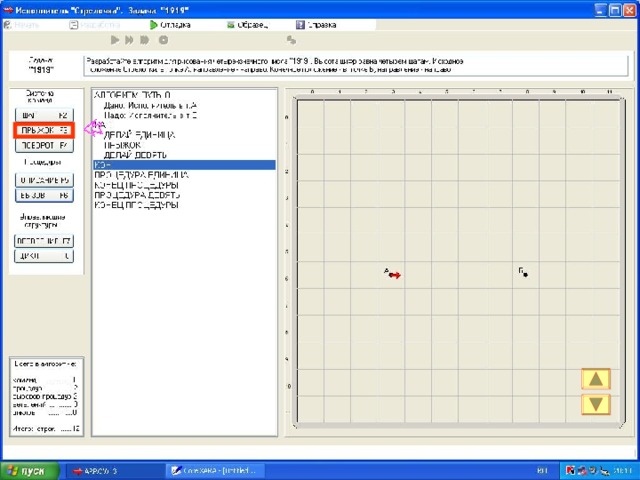Click the run play icon in toolbar
Viewport: 640px width, 480px height.
coord(115,40)
